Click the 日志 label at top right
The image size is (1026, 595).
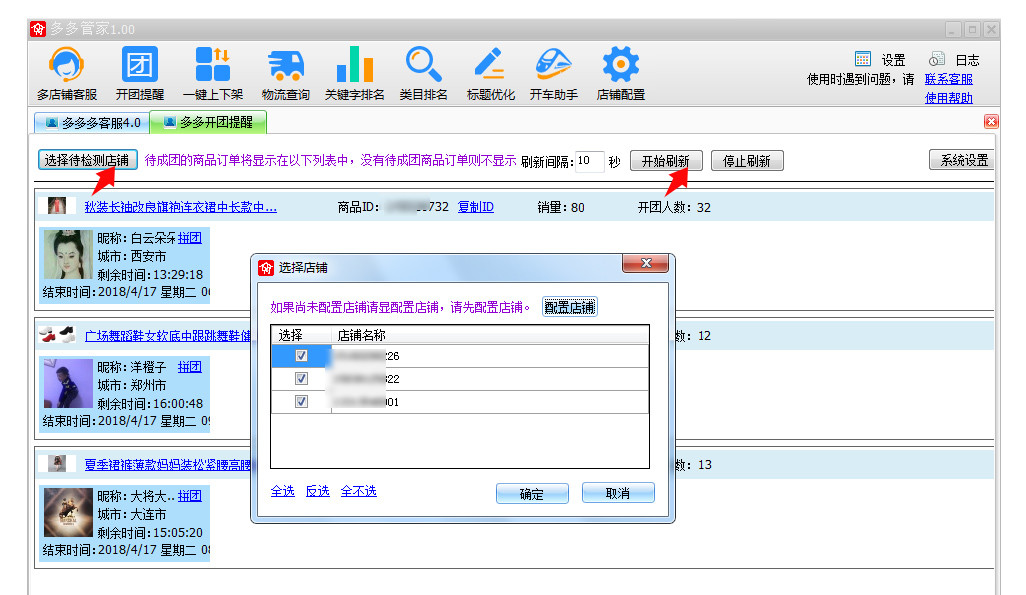[967, 60]
